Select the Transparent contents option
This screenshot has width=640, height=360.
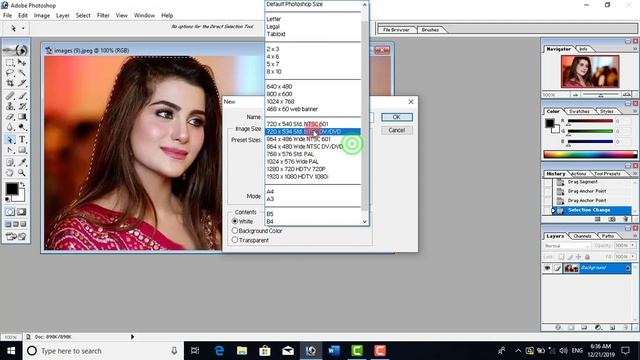(235, 240)
